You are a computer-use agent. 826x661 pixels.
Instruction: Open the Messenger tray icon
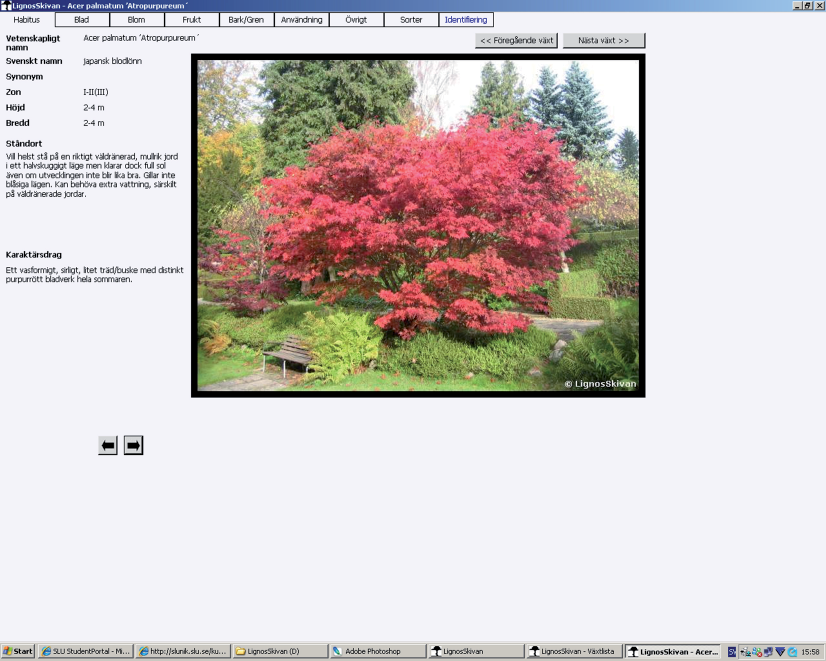(x=757, y=652)
